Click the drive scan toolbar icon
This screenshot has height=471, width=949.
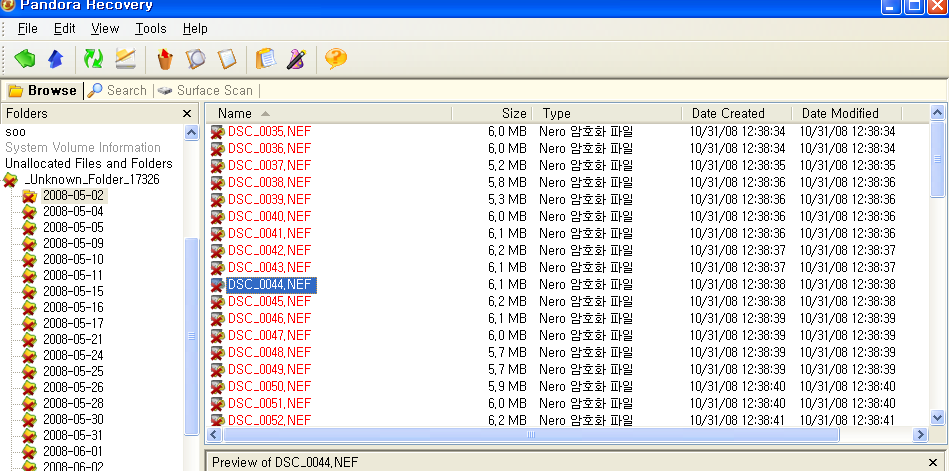pos(125,59)
